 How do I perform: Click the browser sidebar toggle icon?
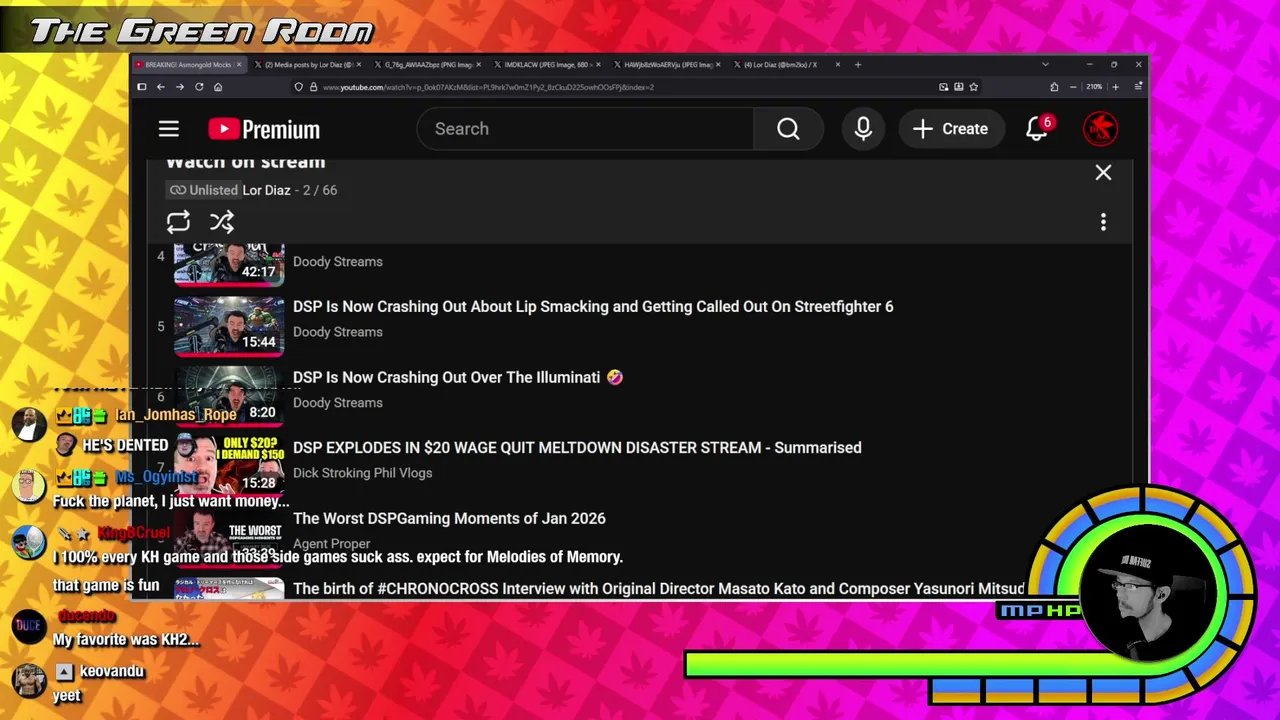(142, 87)
